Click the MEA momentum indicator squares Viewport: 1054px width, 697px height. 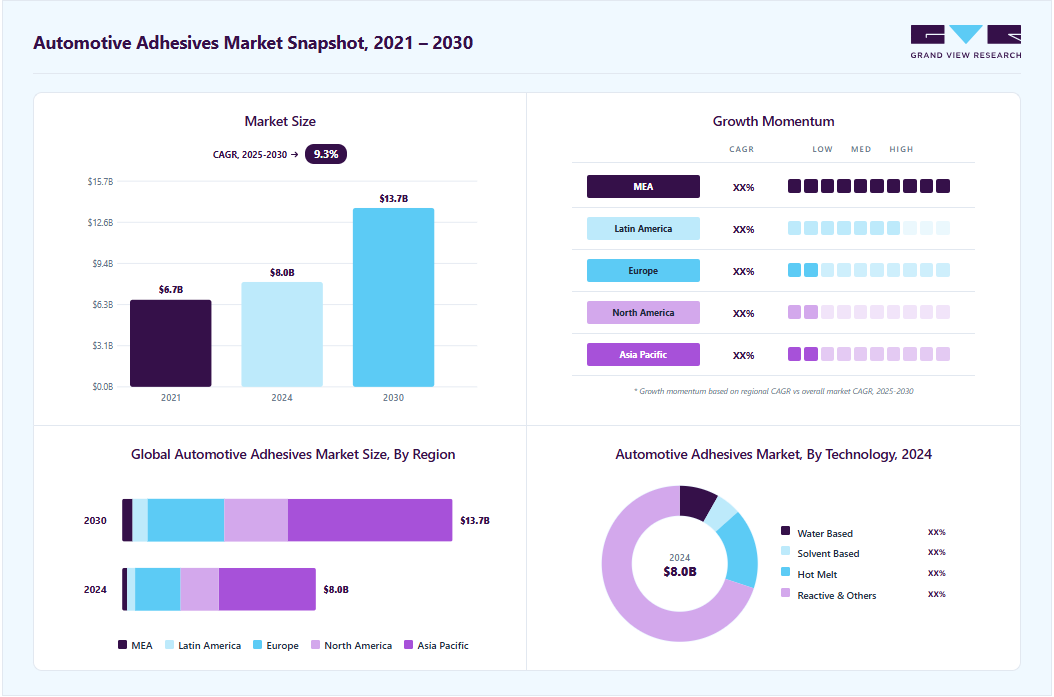(868, 186)
